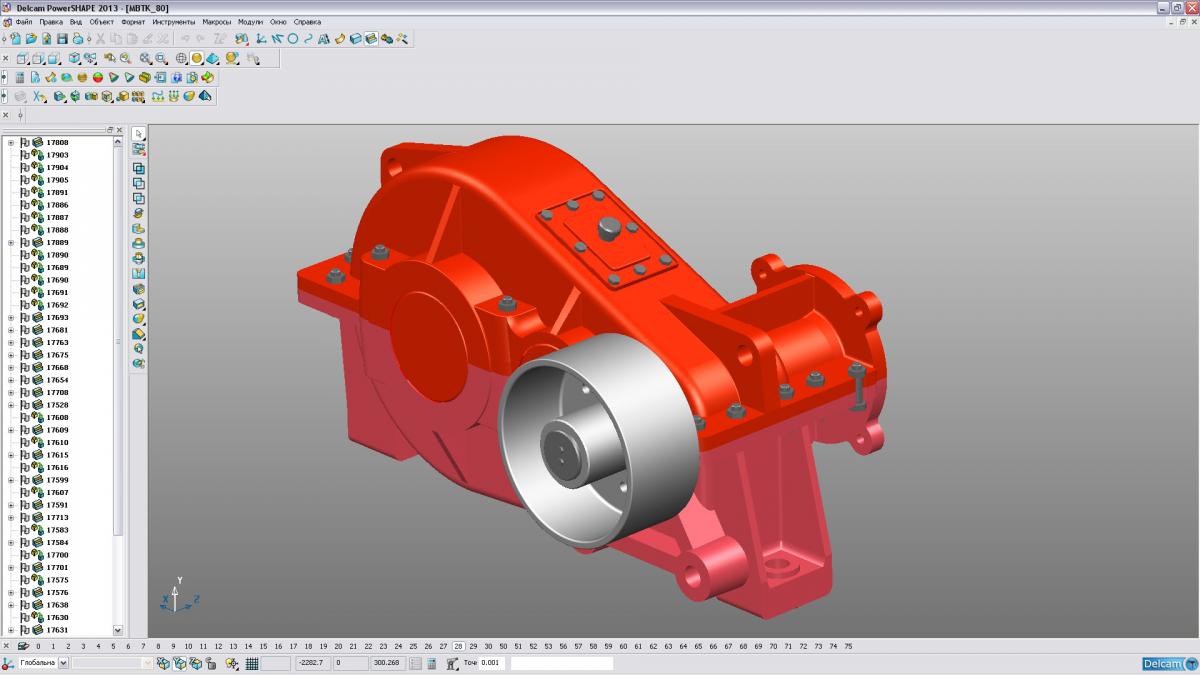Toggle the flag on item 17690
Viewport: 1200px width, 675px height.
[24, 280]
